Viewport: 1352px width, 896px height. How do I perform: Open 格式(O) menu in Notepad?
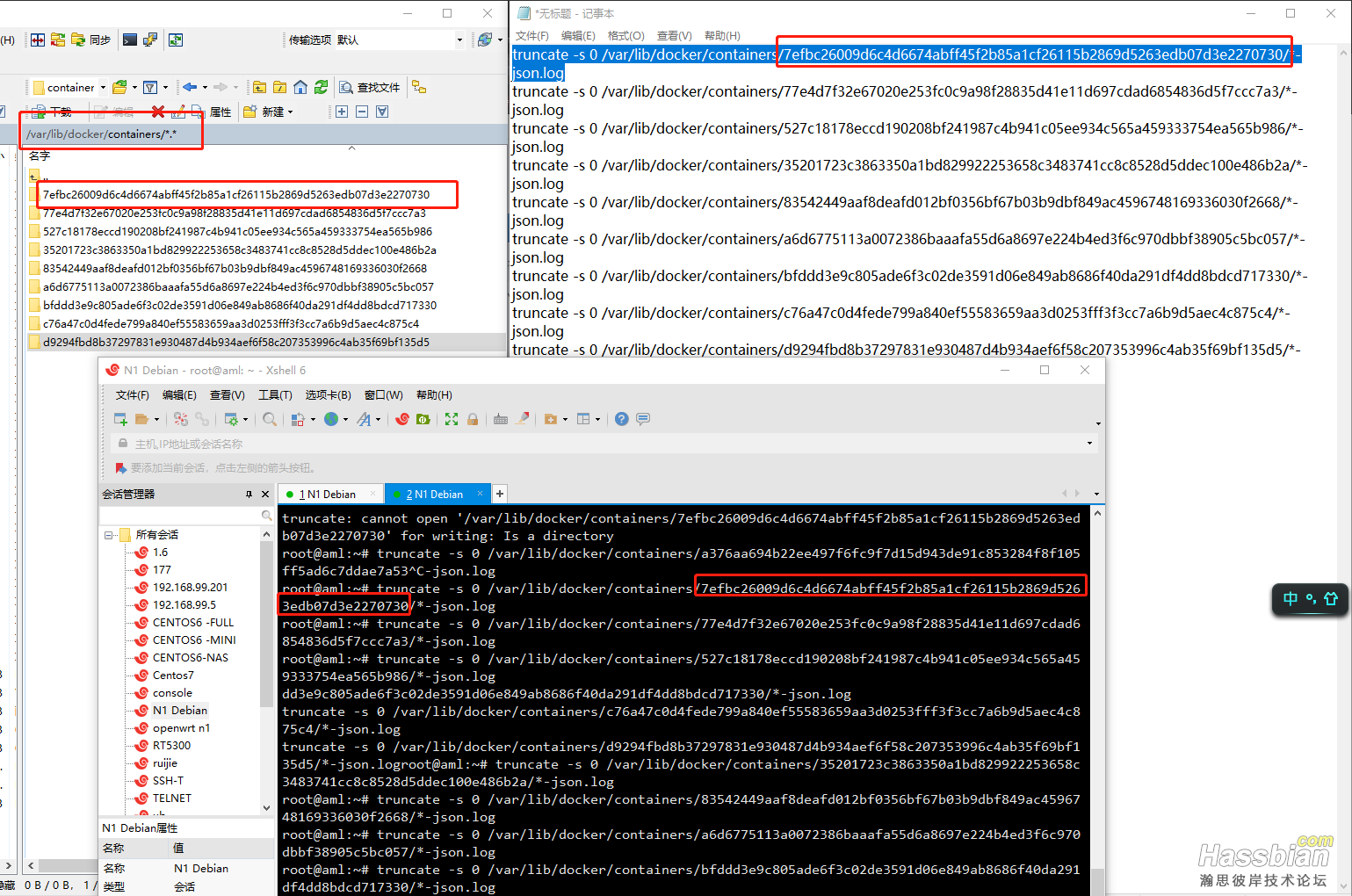(626, 35)
